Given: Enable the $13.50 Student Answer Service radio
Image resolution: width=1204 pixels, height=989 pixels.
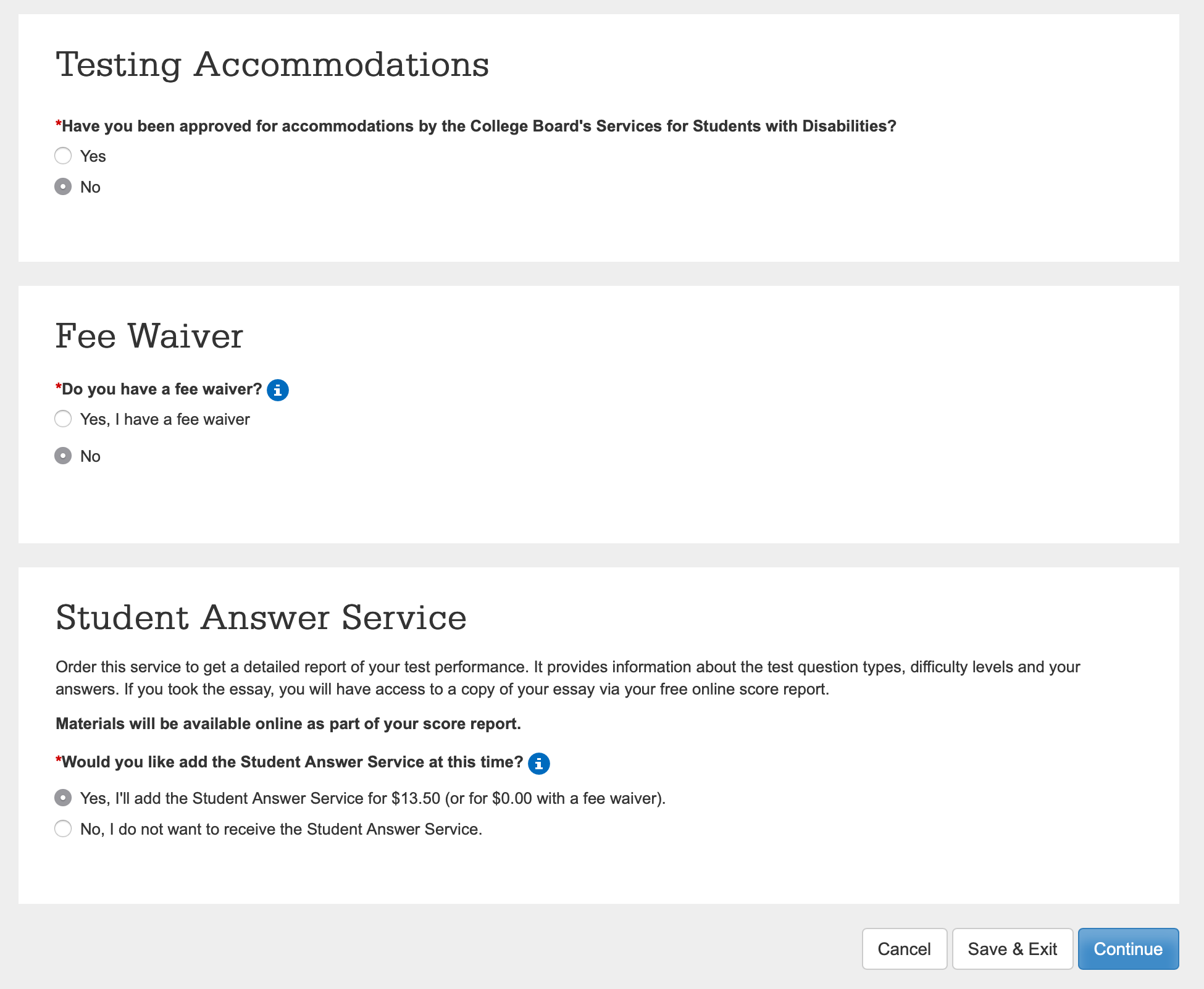Looking at the screenshot, I should point(63,798).
